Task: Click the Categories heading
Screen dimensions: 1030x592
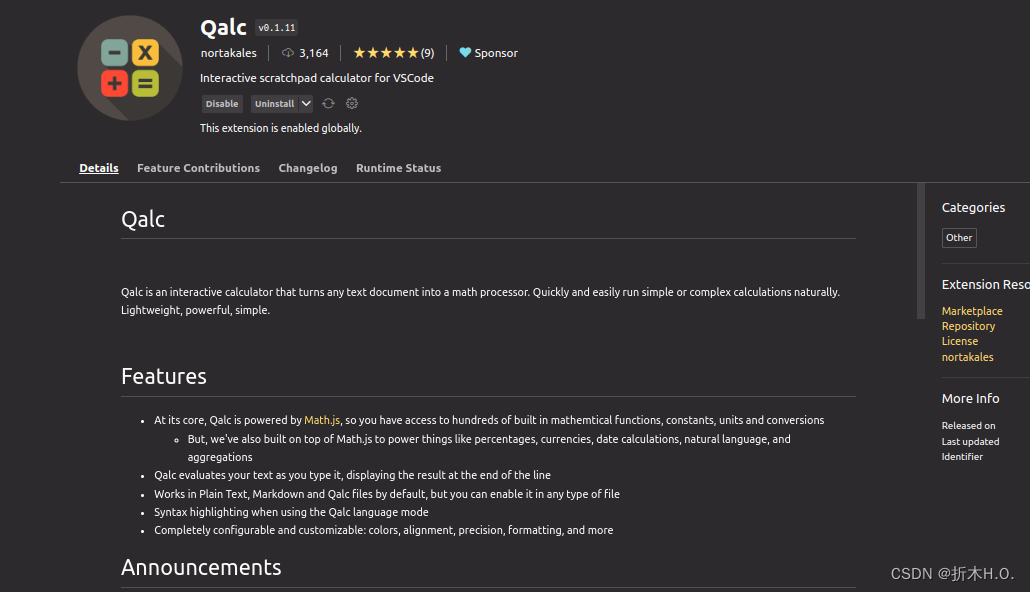Action: (x=973, y=208)
